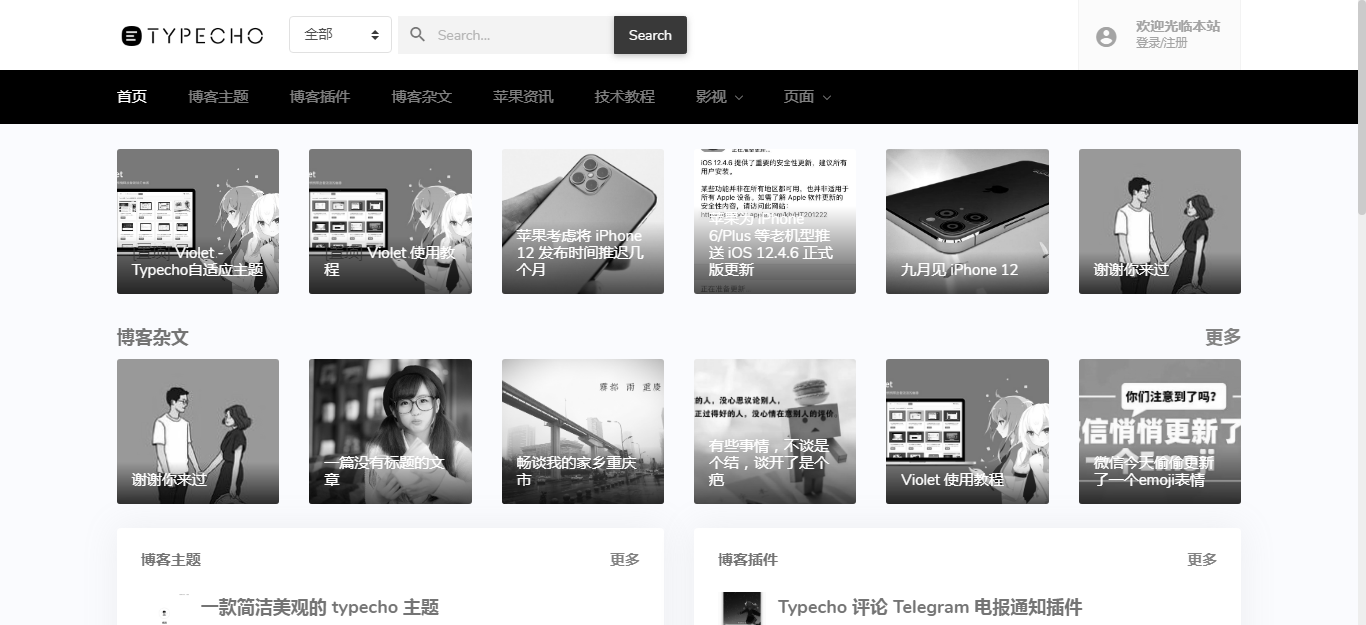Viewport: 1366px width, 625px height.
Task: Open the iPhone 12 发布时间推迟 card
Action: pyautogui.click(x=583, y=221)
